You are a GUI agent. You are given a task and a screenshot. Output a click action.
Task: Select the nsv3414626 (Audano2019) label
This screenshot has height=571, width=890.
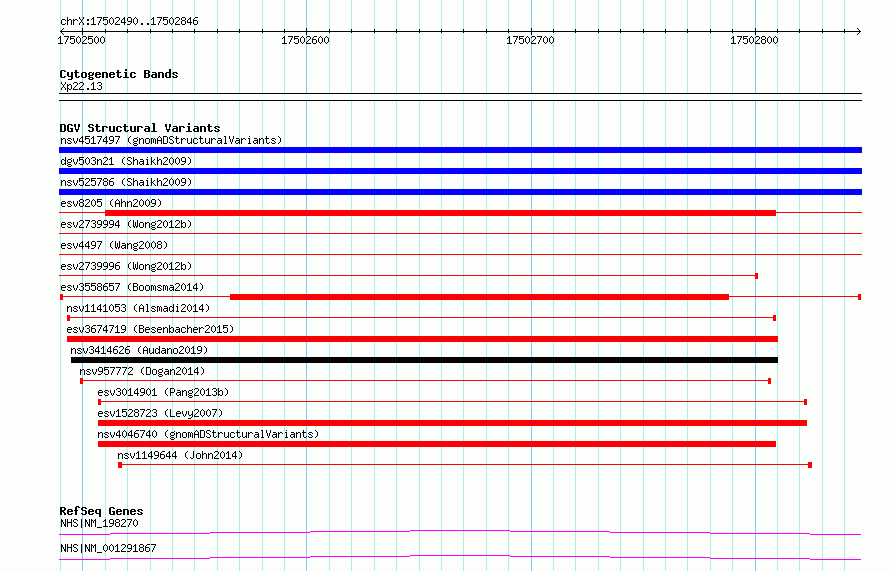139,350
